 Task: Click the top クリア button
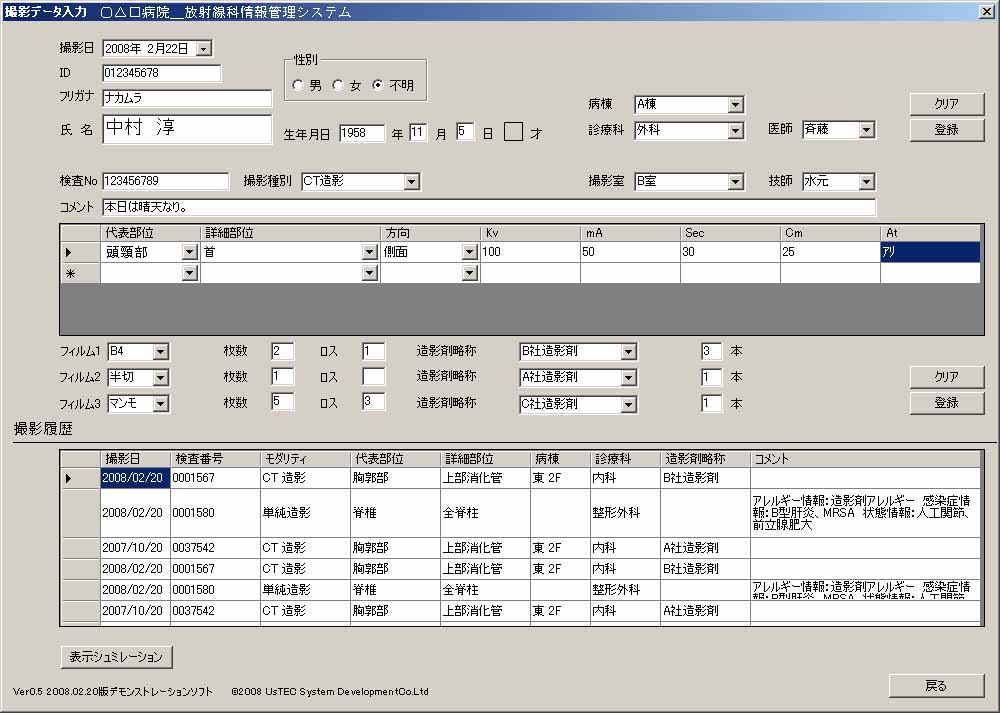click(x=946, y=104)
